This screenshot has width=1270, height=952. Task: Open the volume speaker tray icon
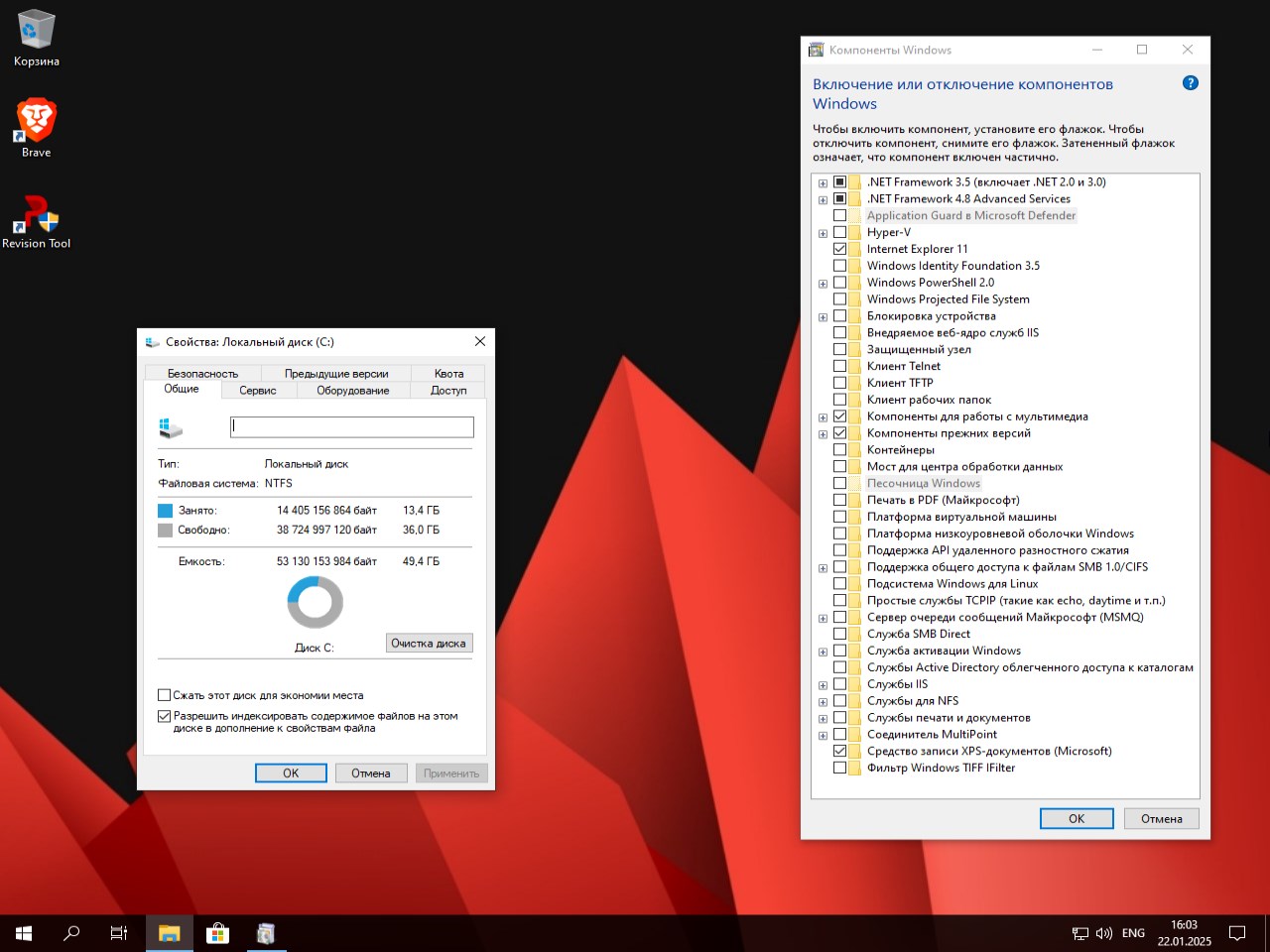(1104, 933)
